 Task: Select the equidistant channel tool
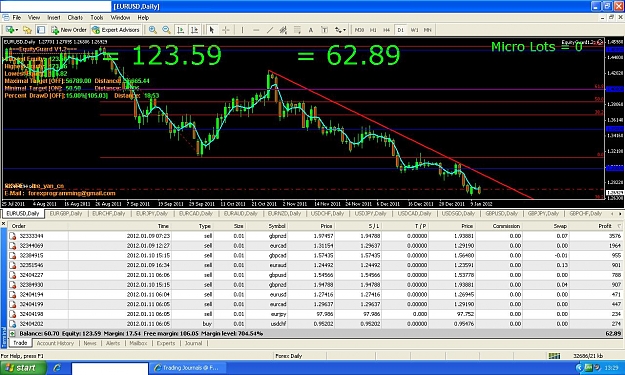point(283,30)
